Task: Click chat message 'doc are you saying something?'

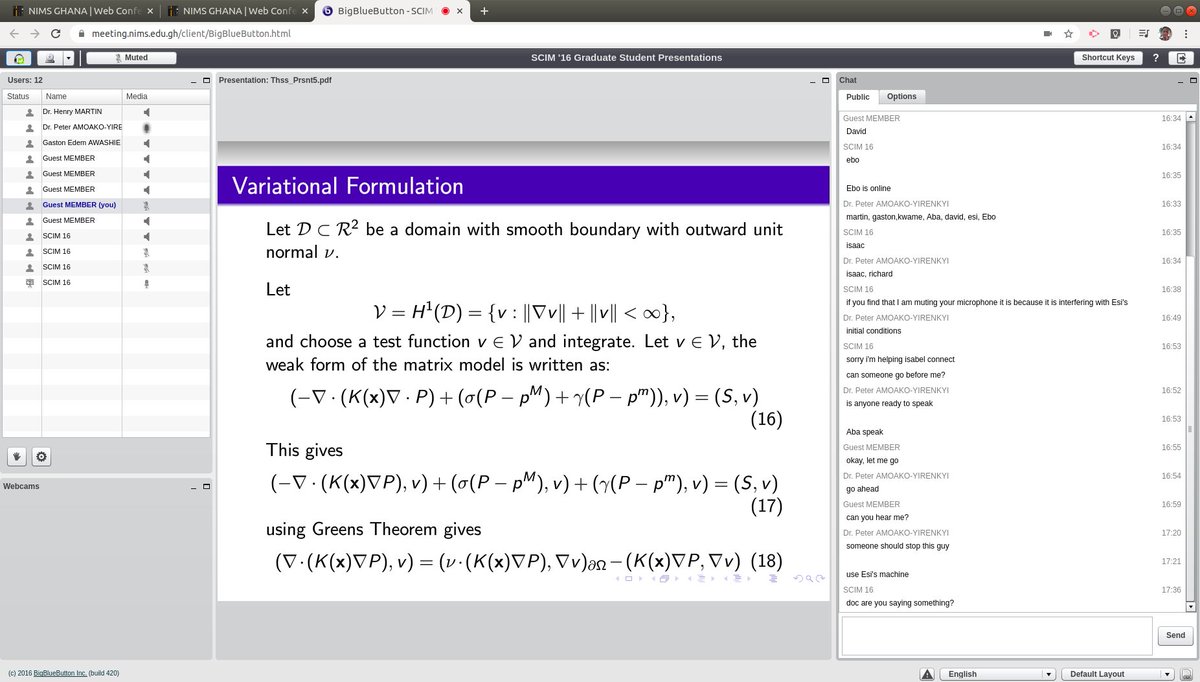Action: point(899,603)
